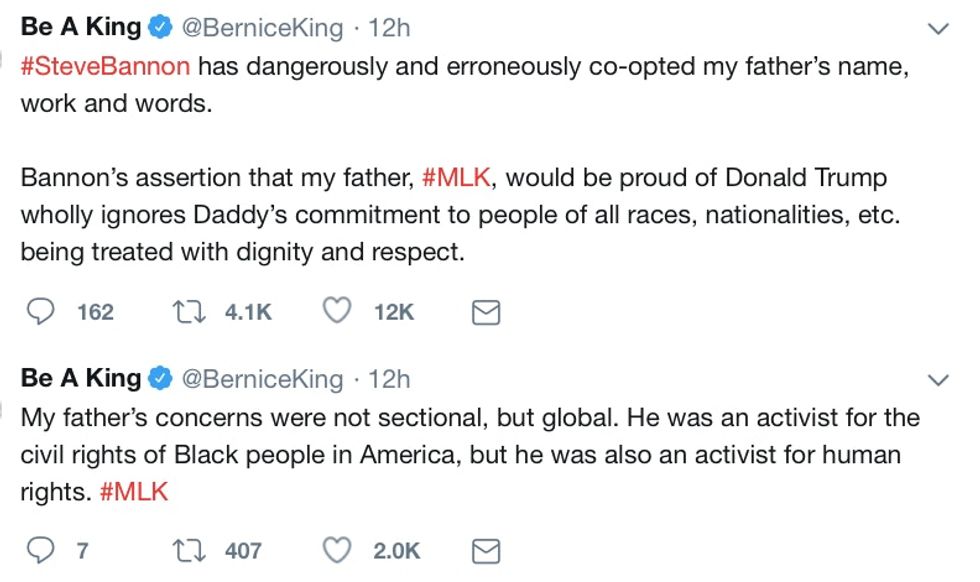
Task: Reply to the #SteveBannon tweet
Action: pyautogui.click(x=39, y=313)
